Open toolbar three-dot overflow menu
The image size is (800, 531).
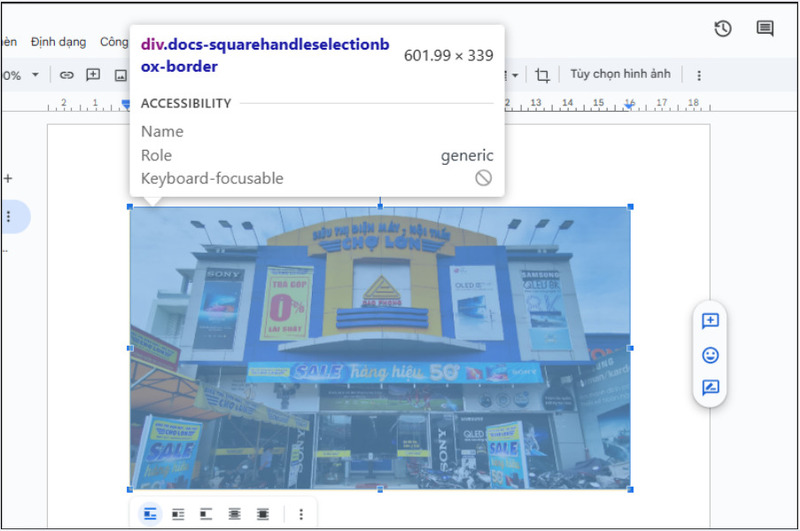(x=699, y=75)
